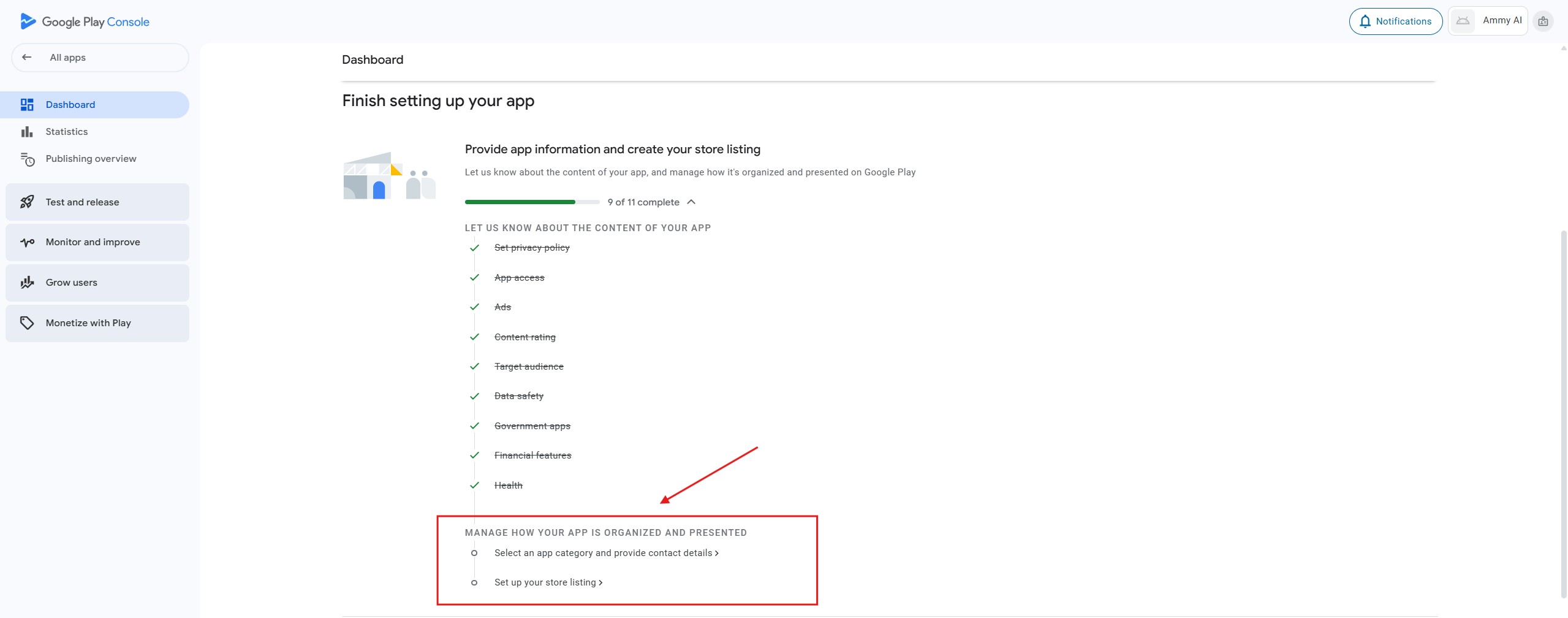Screen dimensions: 1568x618
Task: Open Publishing overview from the sidebar
Action: tap(91, 159)
